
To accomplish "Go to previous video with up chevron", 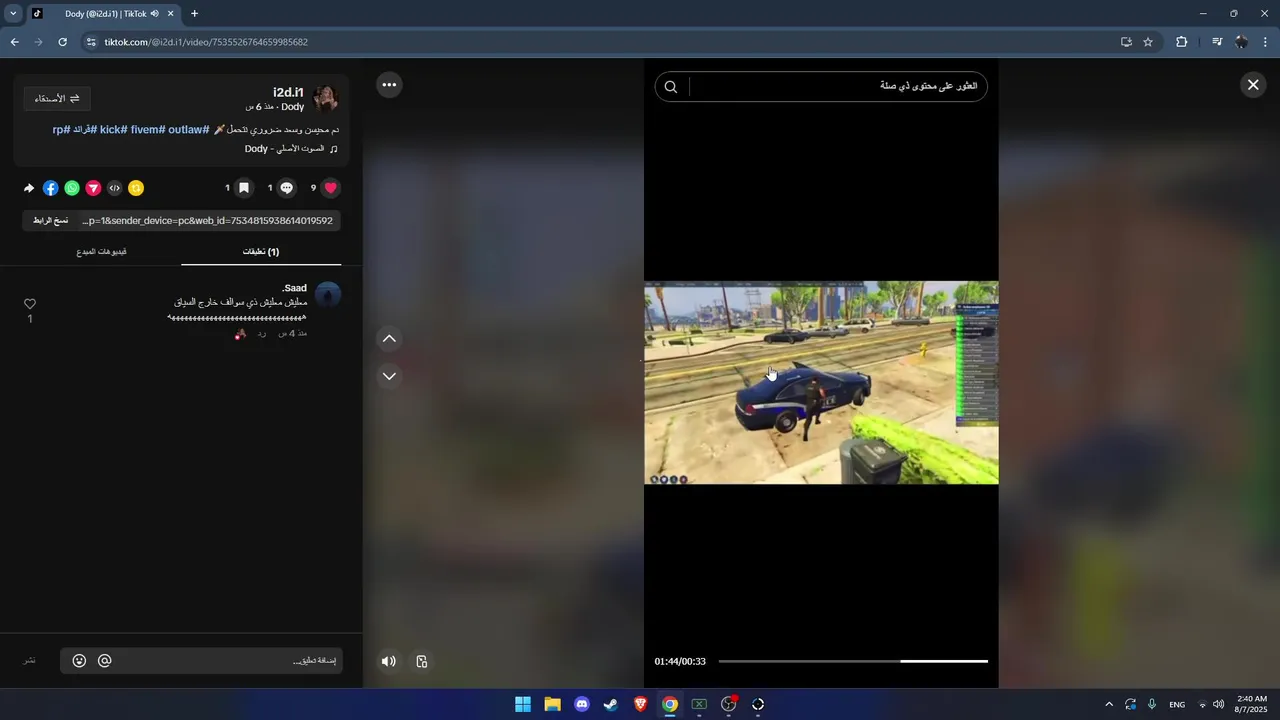I will coord(389,338).
